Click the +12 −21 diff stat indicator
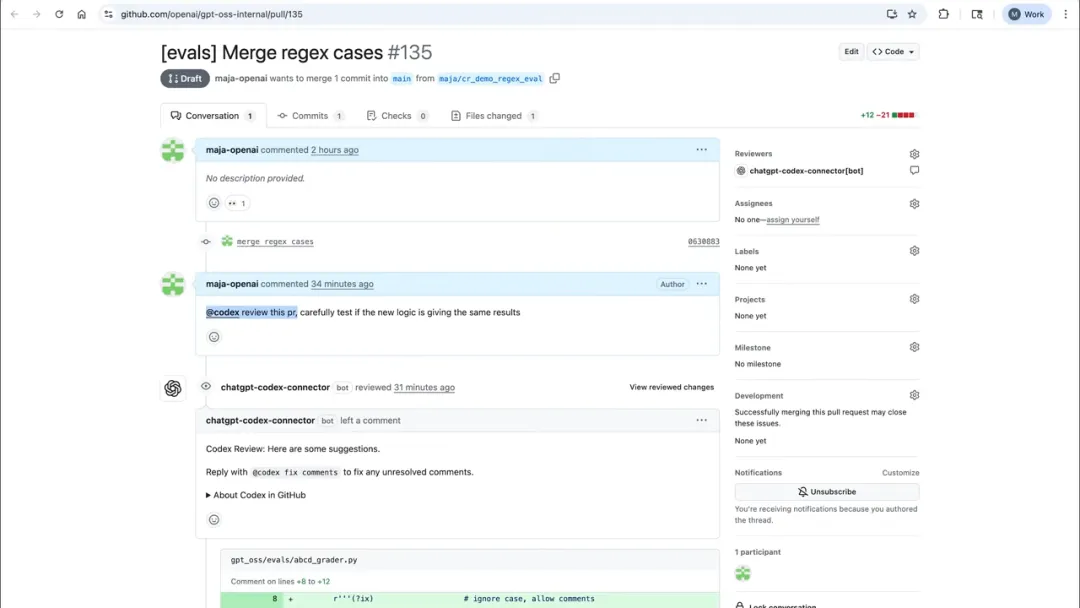This screenshot has width=1080, height=608. coord(887,115)
